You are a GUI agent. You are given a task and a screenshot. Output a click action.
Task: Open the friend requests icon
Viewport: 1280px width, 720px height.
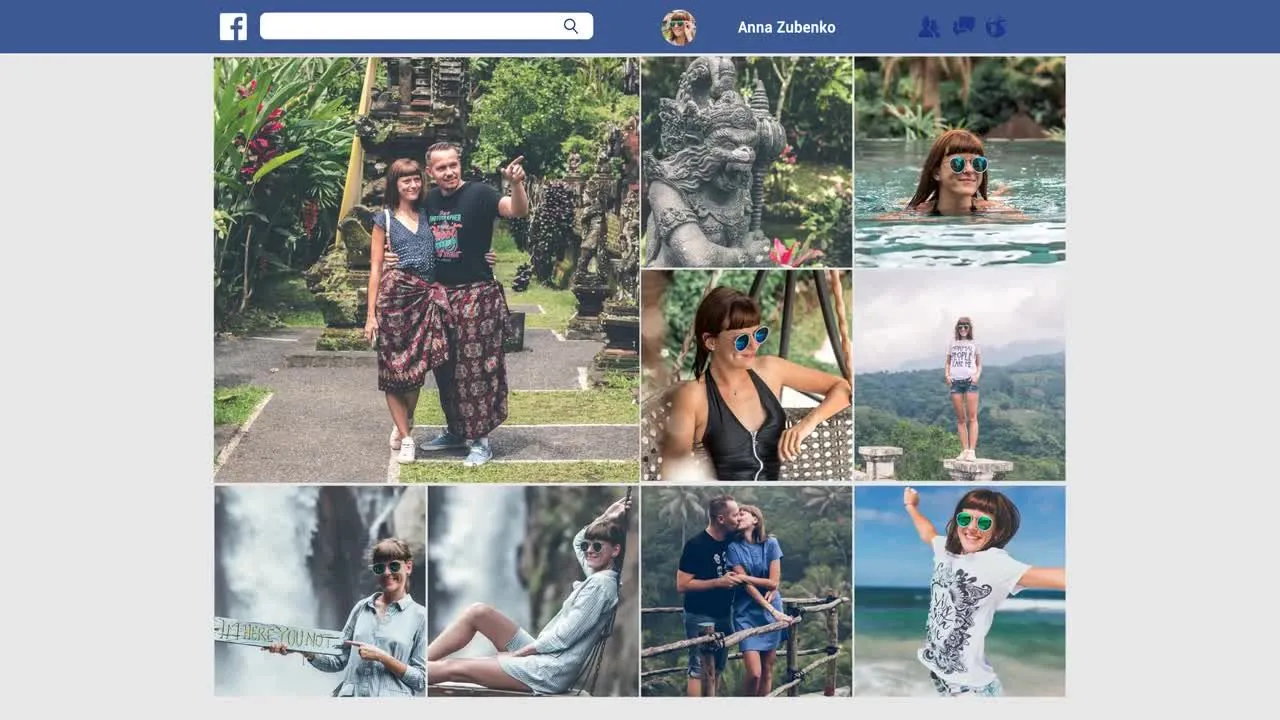pyautogui.click(x=929, y=27)
